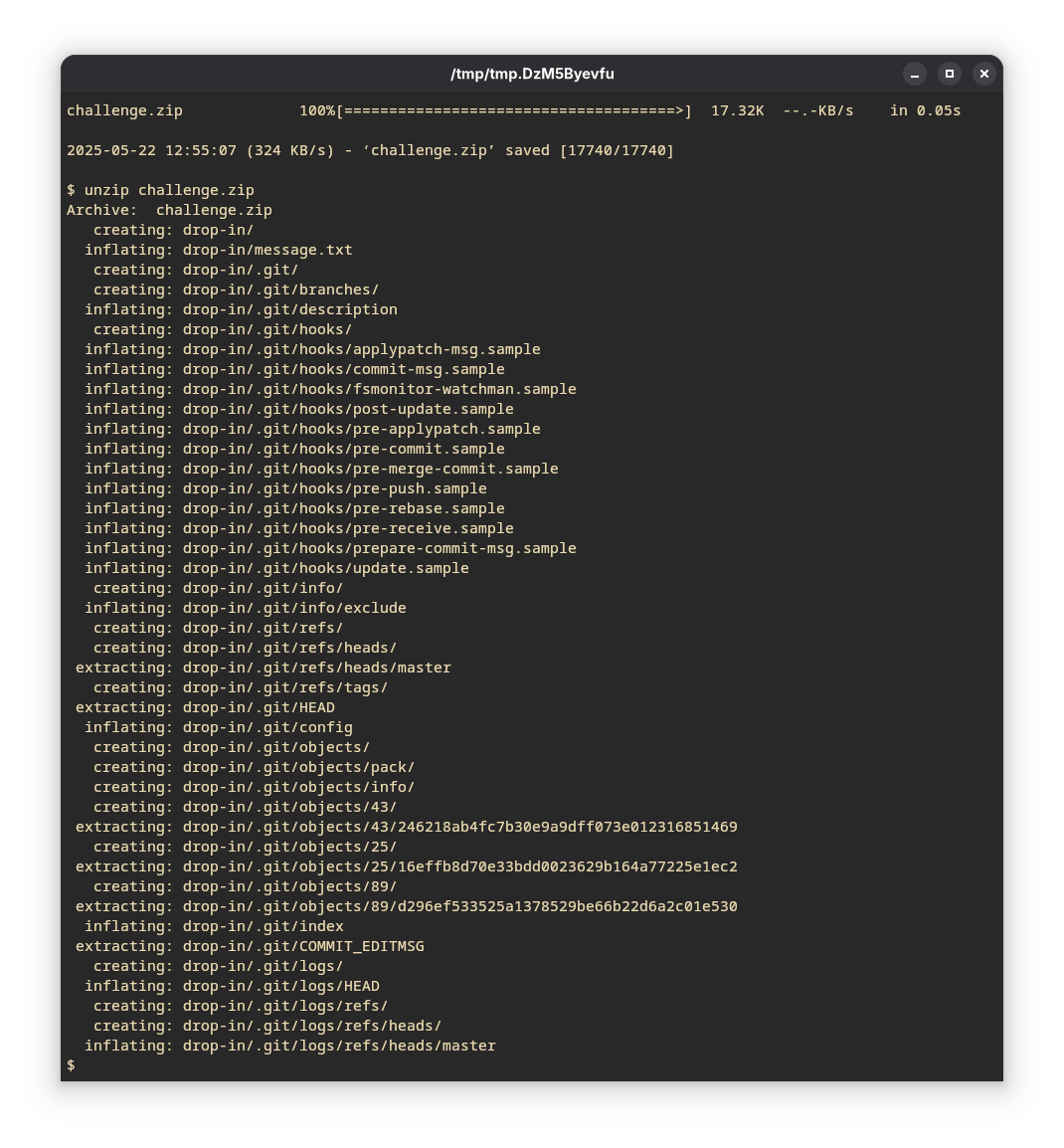Viewport: 1064px width, 1148px height.
Task: Click the prepare-commit-msg.sample hook path
Action: [x=379, y=548]
